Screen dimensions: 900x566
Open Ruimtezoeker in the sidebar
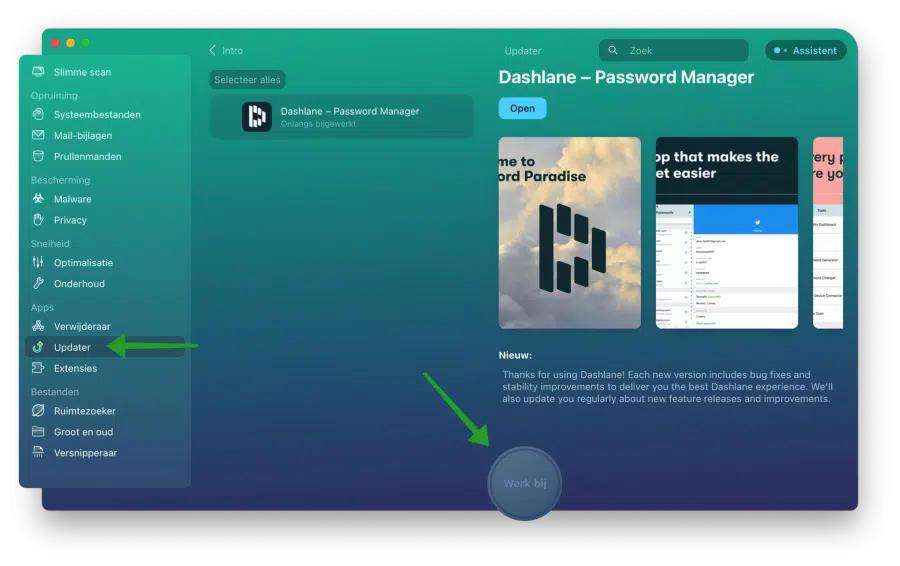[x=105, y=410]
